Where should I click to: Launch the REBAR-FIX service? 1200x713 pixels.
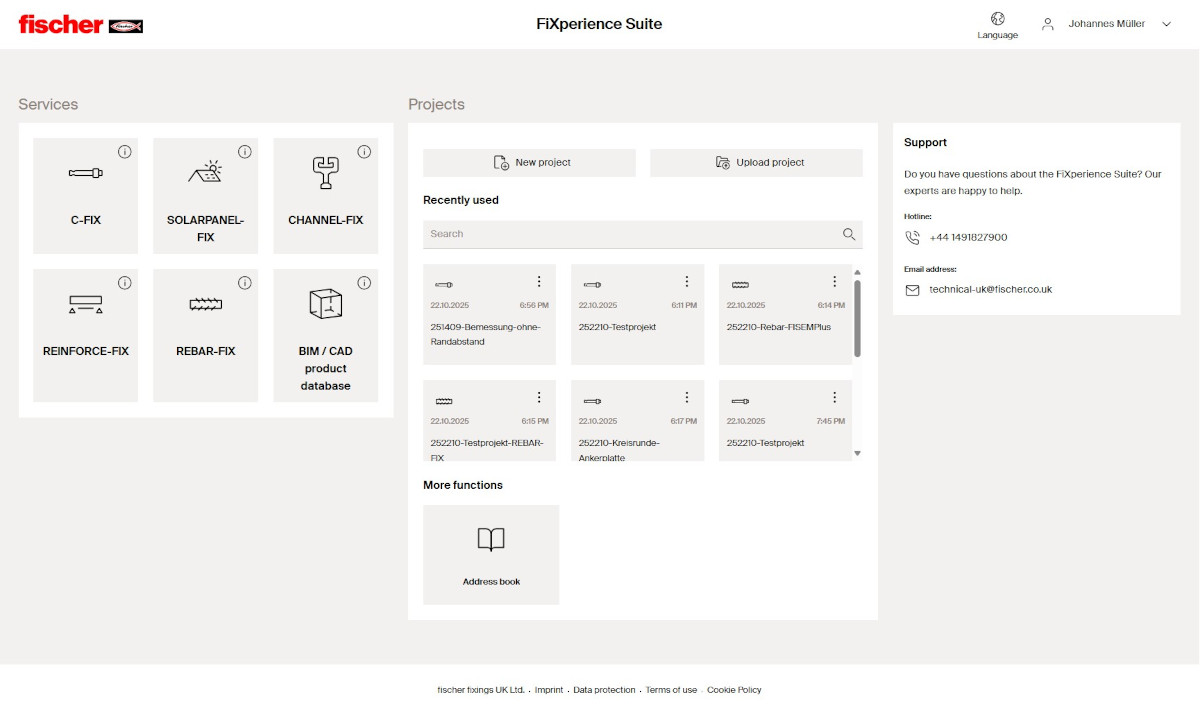tap(205, 335)
